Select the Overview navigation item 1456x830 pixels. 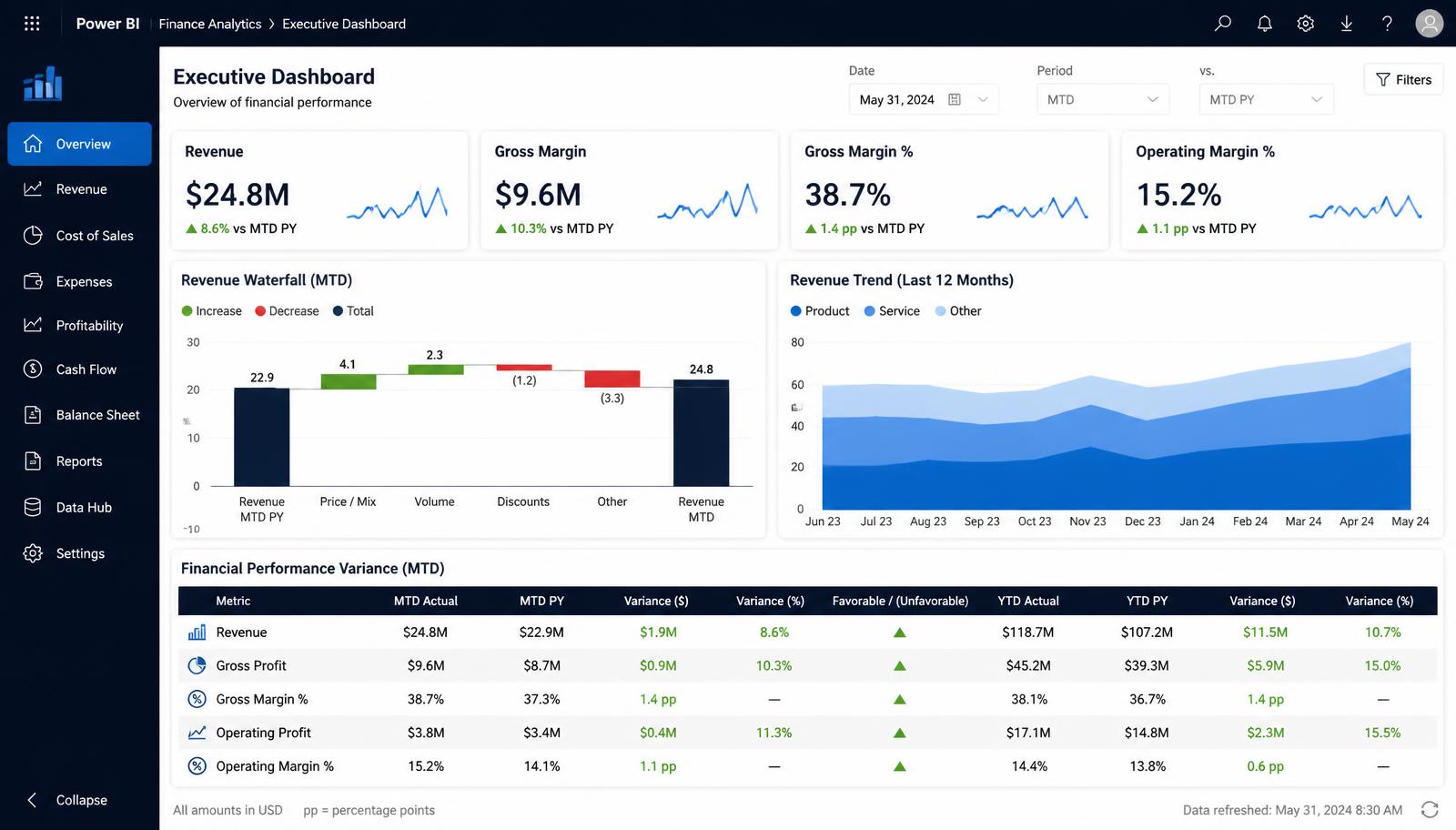pyautogui.click(x=80, y=144)
